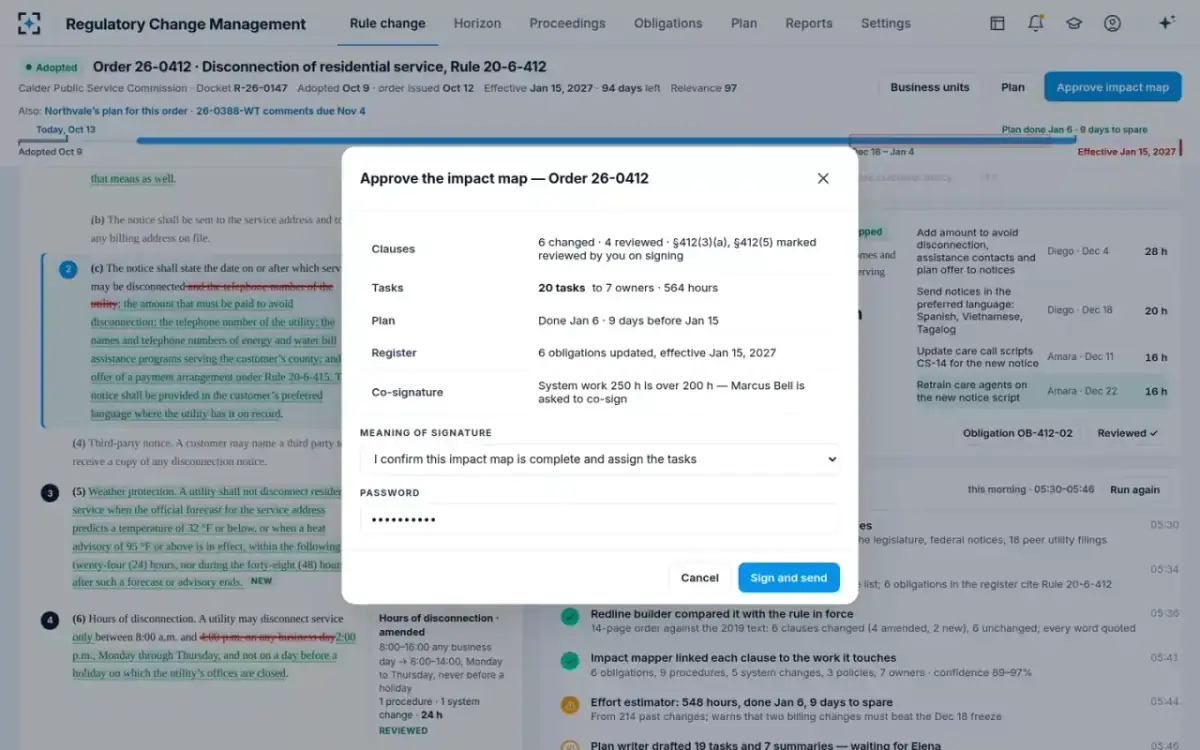
Task: Select the Update care call scripts task
Action: click(x=1041, y=357)
